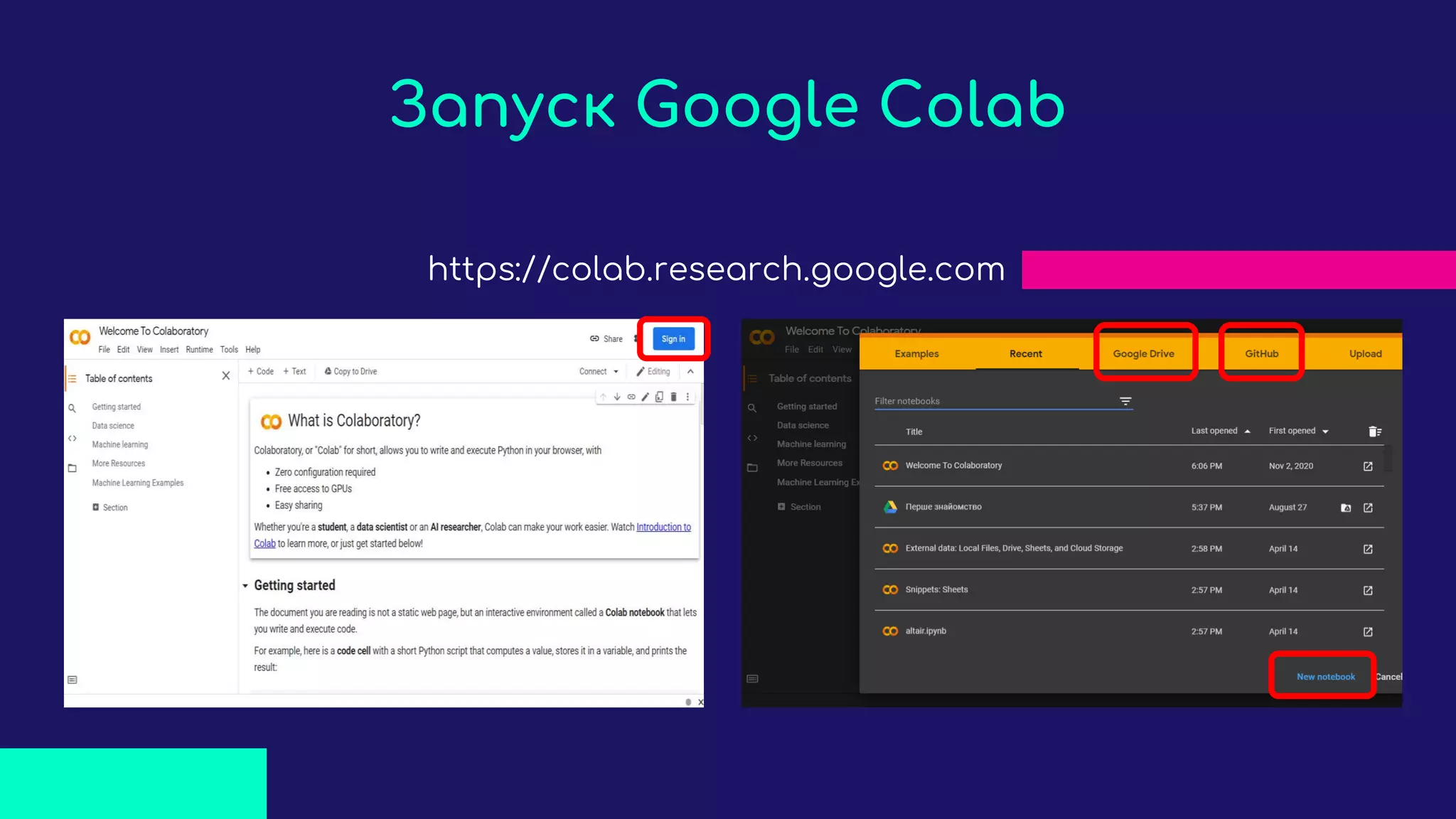Switch to the Recent tab in the dialog
The width and height of the screenshot is (1456, 819).
(x=1026, y=353)
